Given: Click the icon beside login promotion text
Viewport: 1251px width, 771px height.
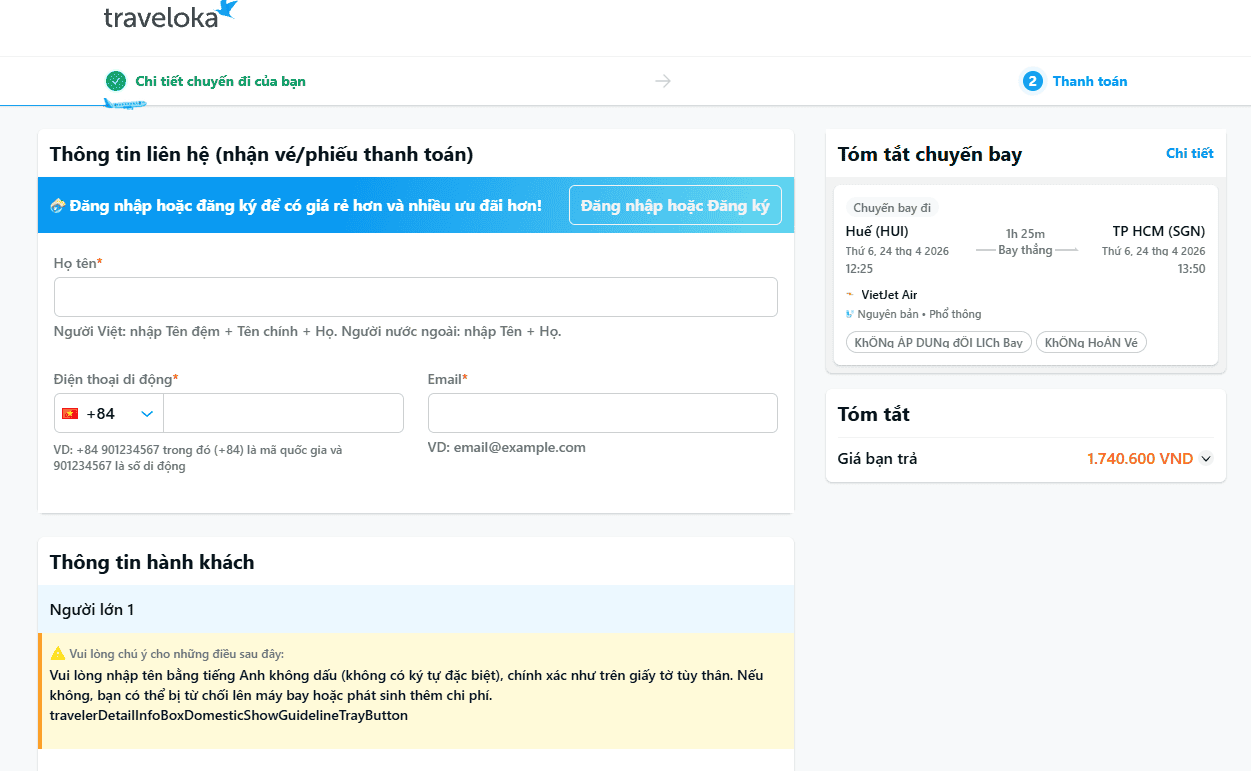Looking at the screenshot, I should click(x=58, y=206).
